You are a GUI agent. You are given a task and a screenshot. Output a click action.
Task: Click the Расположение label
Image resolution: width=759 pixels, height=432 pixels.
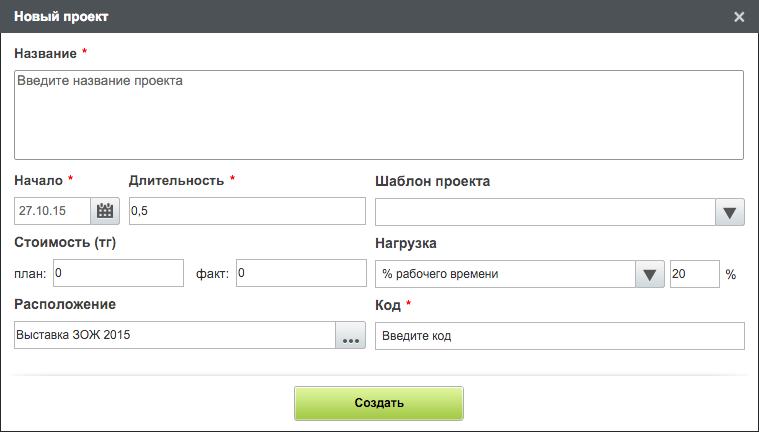click(65, 304)
